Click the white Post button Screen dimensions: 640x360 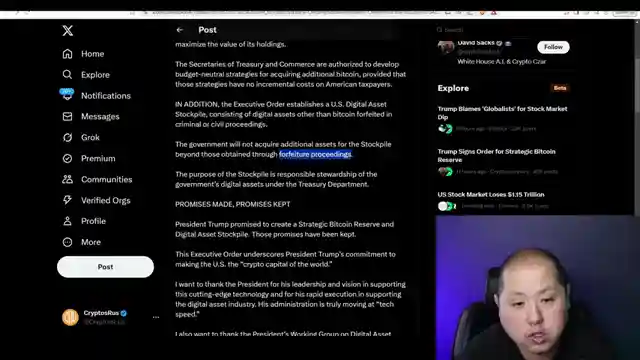coord(105,267)
